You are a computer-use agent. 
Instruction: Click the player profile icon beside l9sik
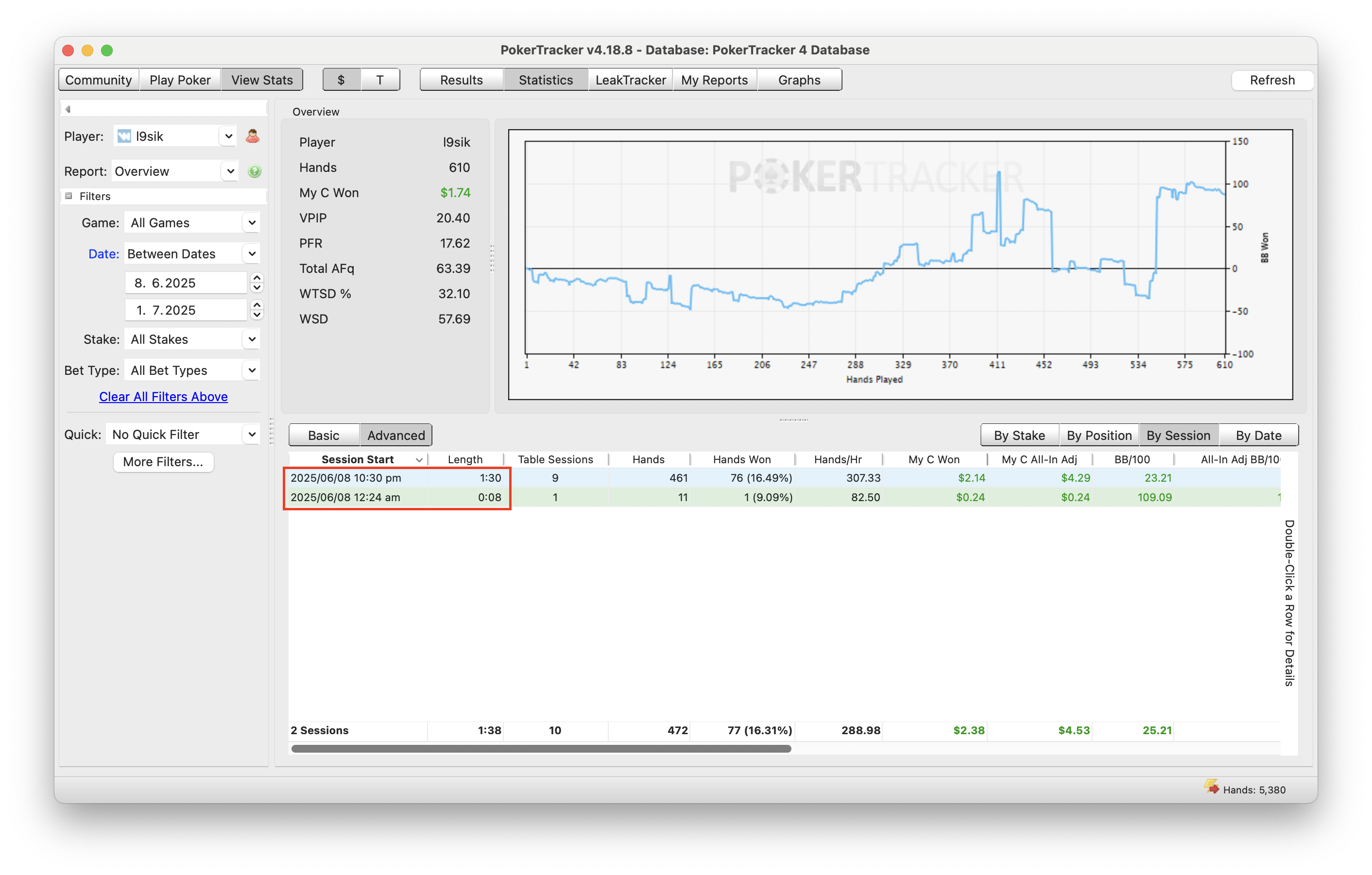coord(253,136)
